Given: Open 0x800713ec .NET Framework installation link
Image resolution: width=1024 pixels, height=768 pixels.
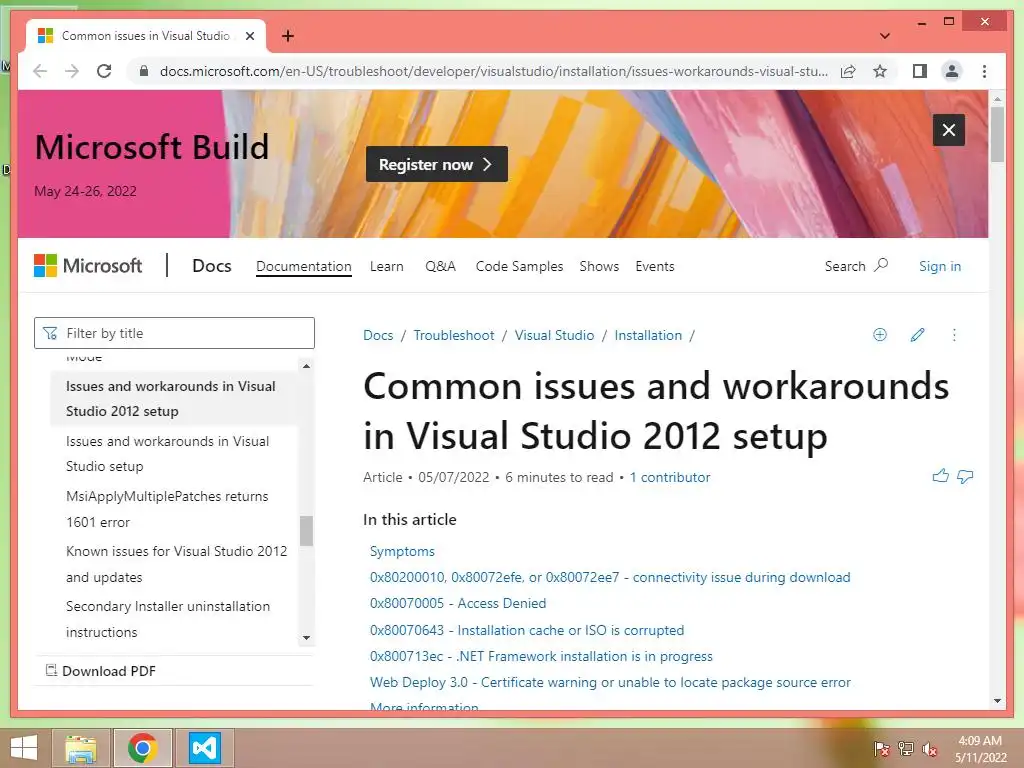Looking at the screenshot, I should click(541, 656).
